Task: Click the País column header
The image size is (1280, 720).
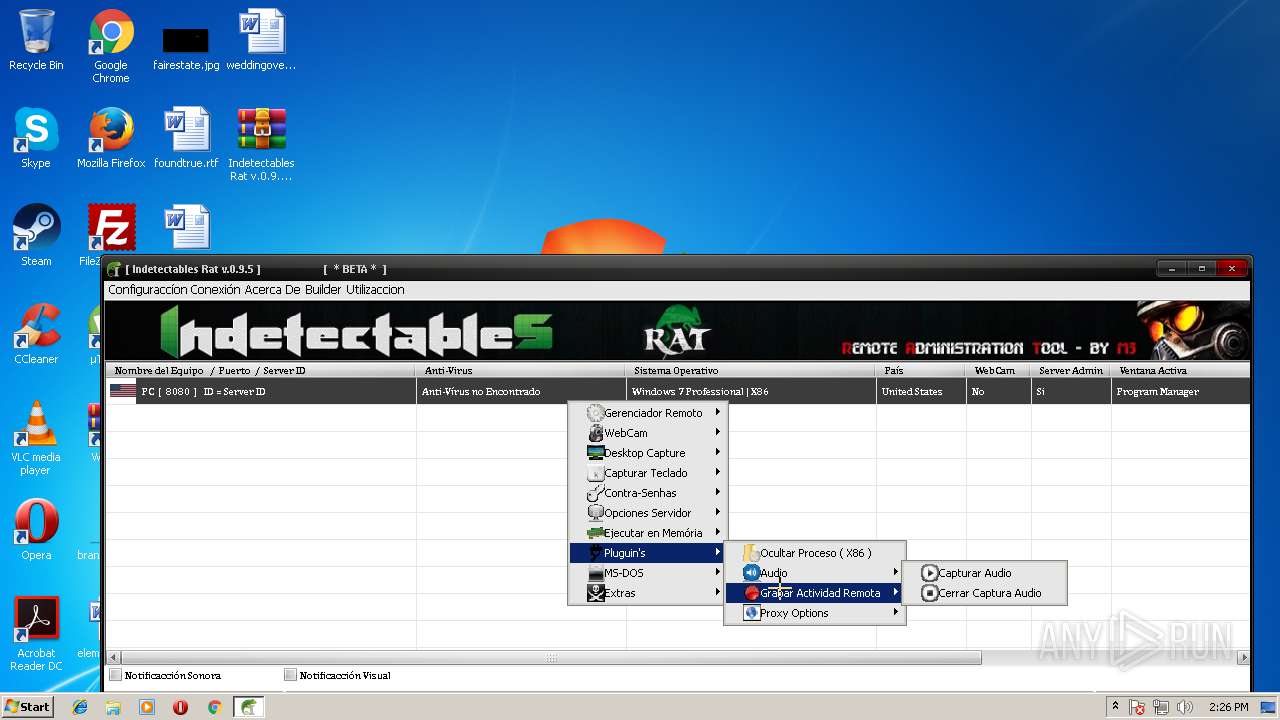Action: (921, 371)
